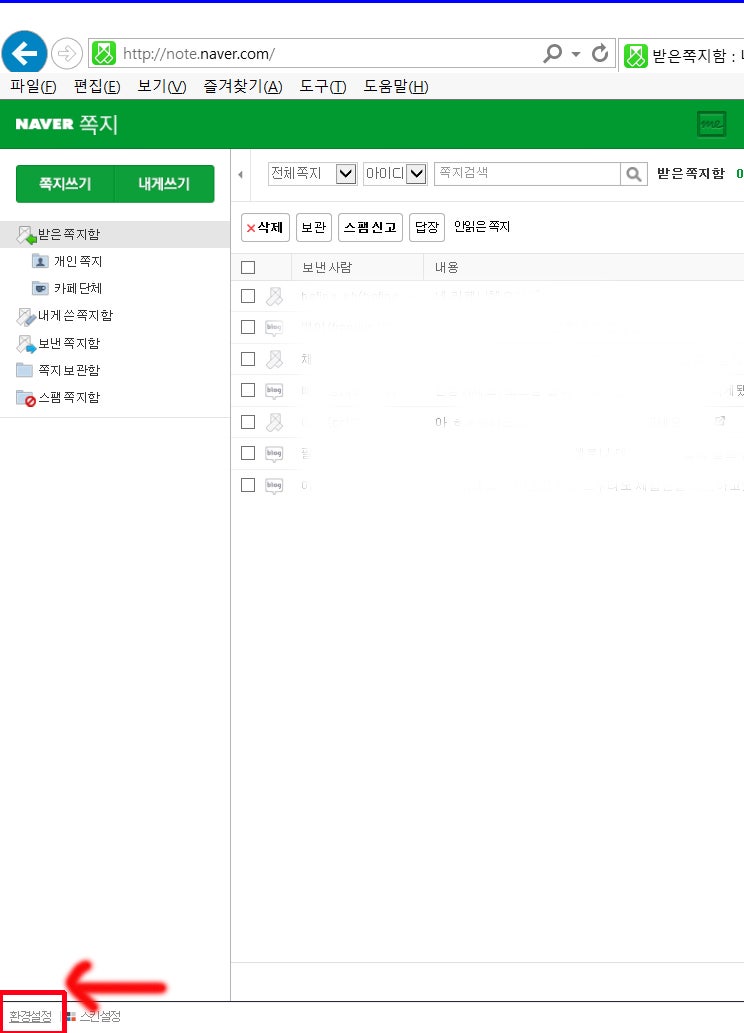Click the 스팸쪽지함 blocked folder icon
The width and height of the screenshot is (744, 1033).
click(26, 398)
